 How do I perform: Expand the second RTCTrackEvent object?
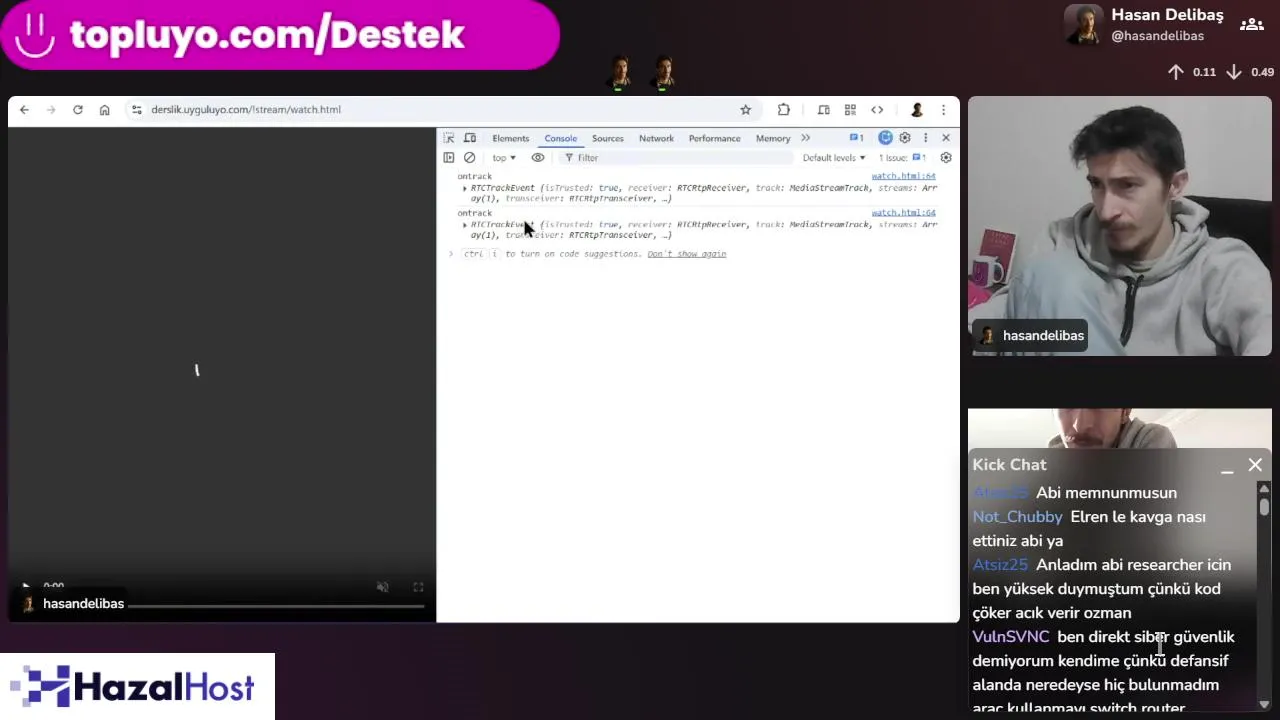click(x=464, y=225)
